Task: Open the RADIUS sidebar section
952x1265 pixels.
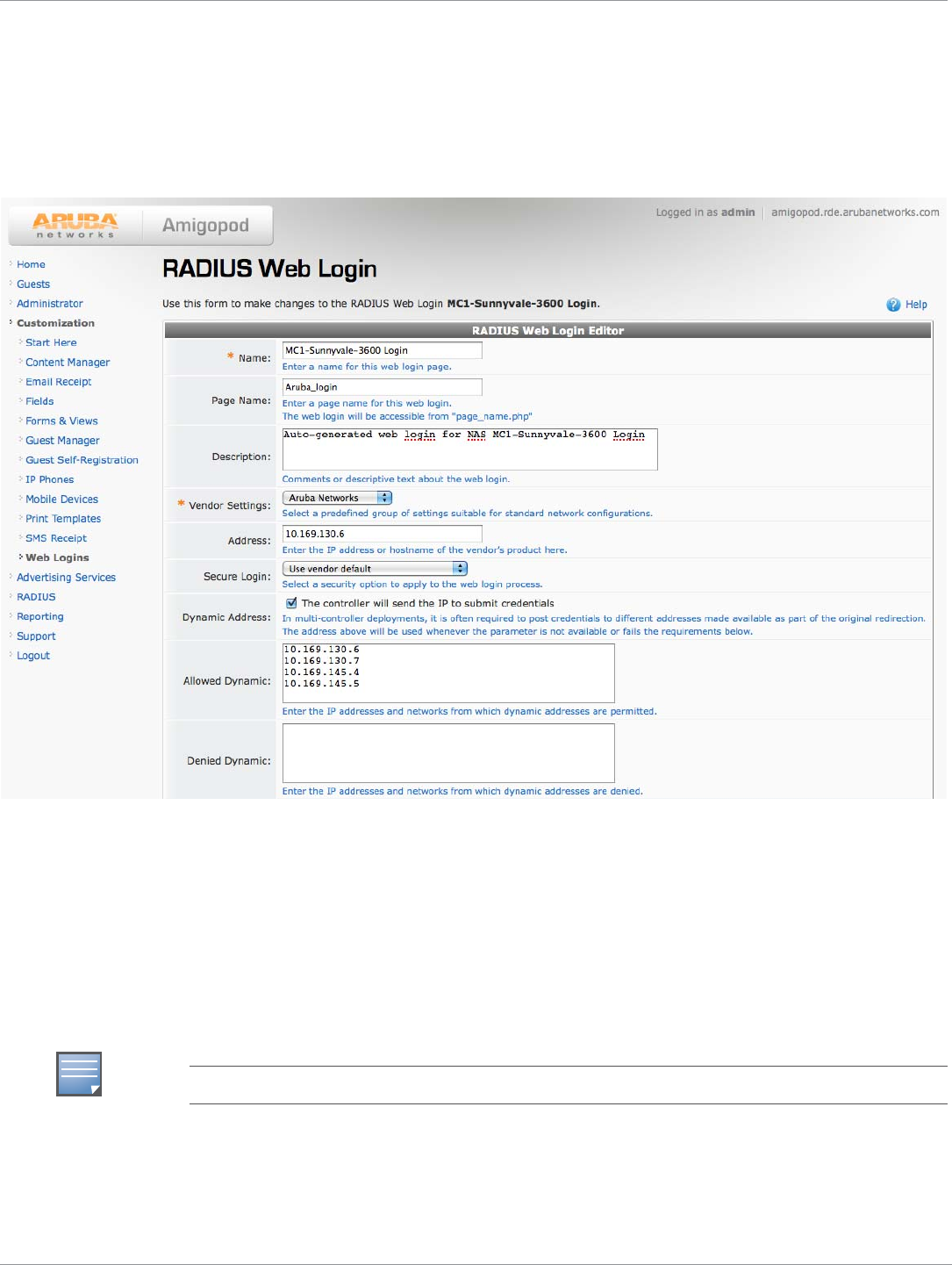Action: (36, 597)
